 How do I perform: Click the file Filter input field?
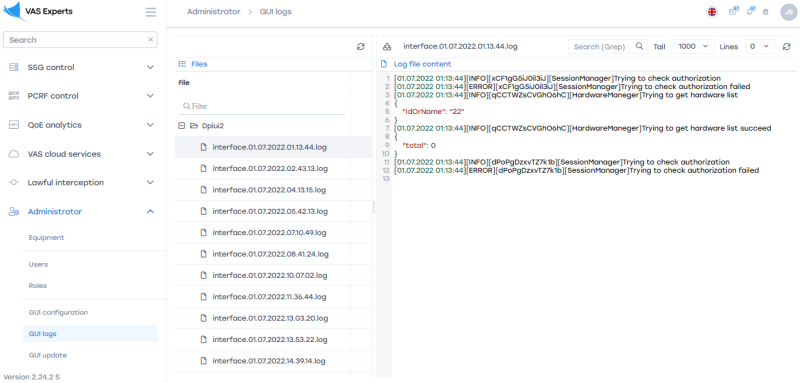(262, 106)
